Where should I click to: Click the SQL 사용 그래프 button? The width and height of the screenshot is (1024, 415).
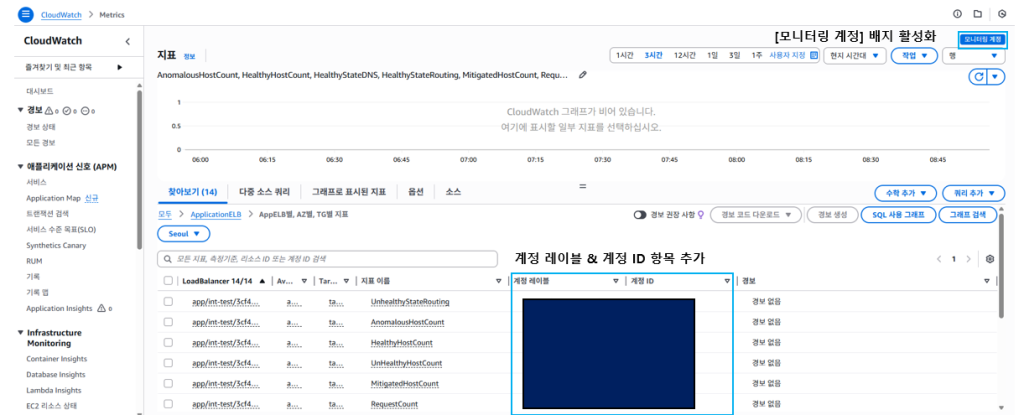[898, 214]
